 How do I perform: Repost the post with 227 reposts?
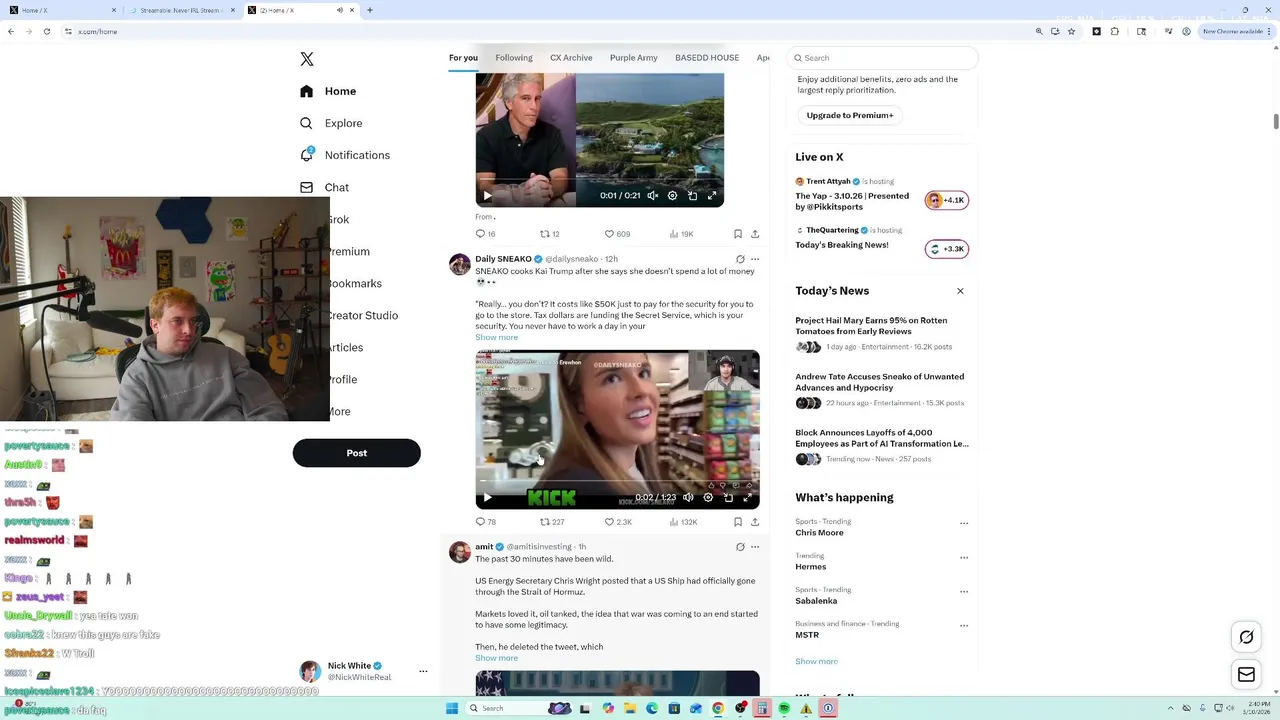click(x=552, y=522)
